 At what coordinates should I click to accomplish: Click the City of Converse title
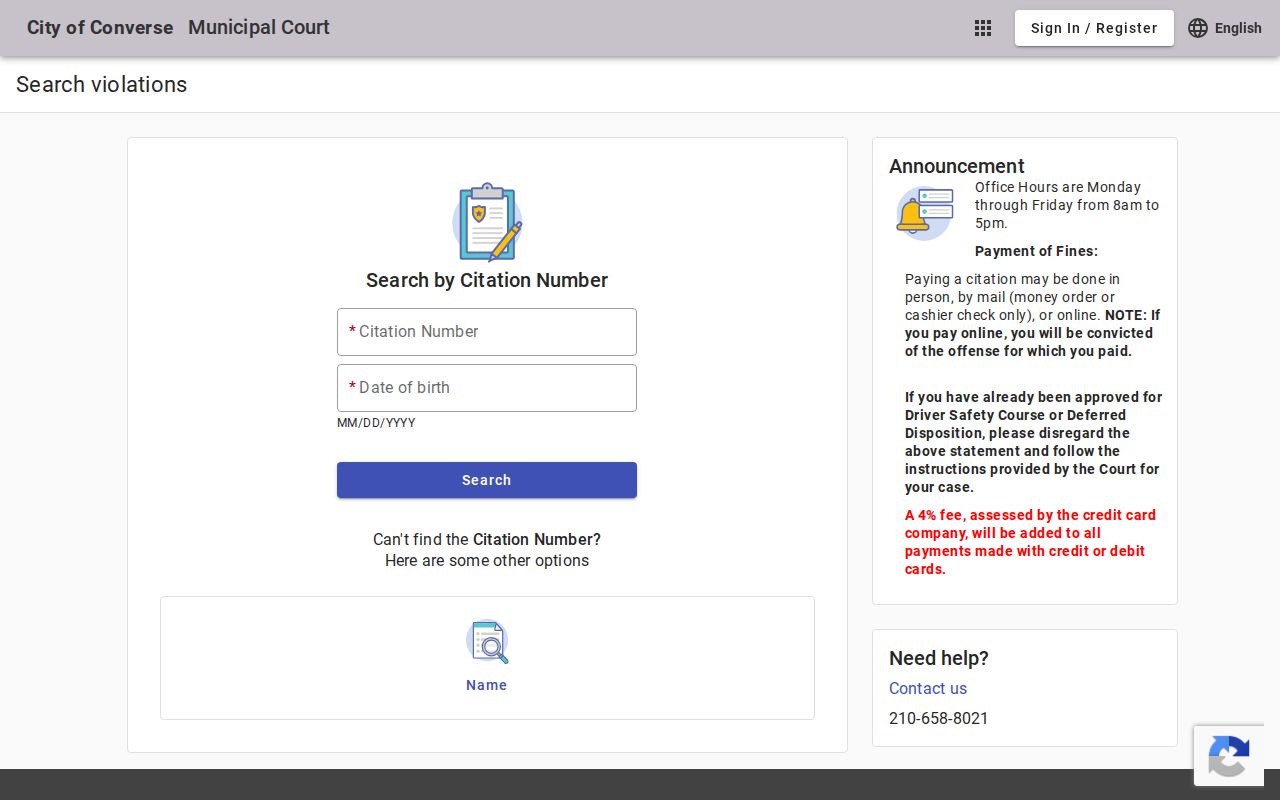pos(100,28)
